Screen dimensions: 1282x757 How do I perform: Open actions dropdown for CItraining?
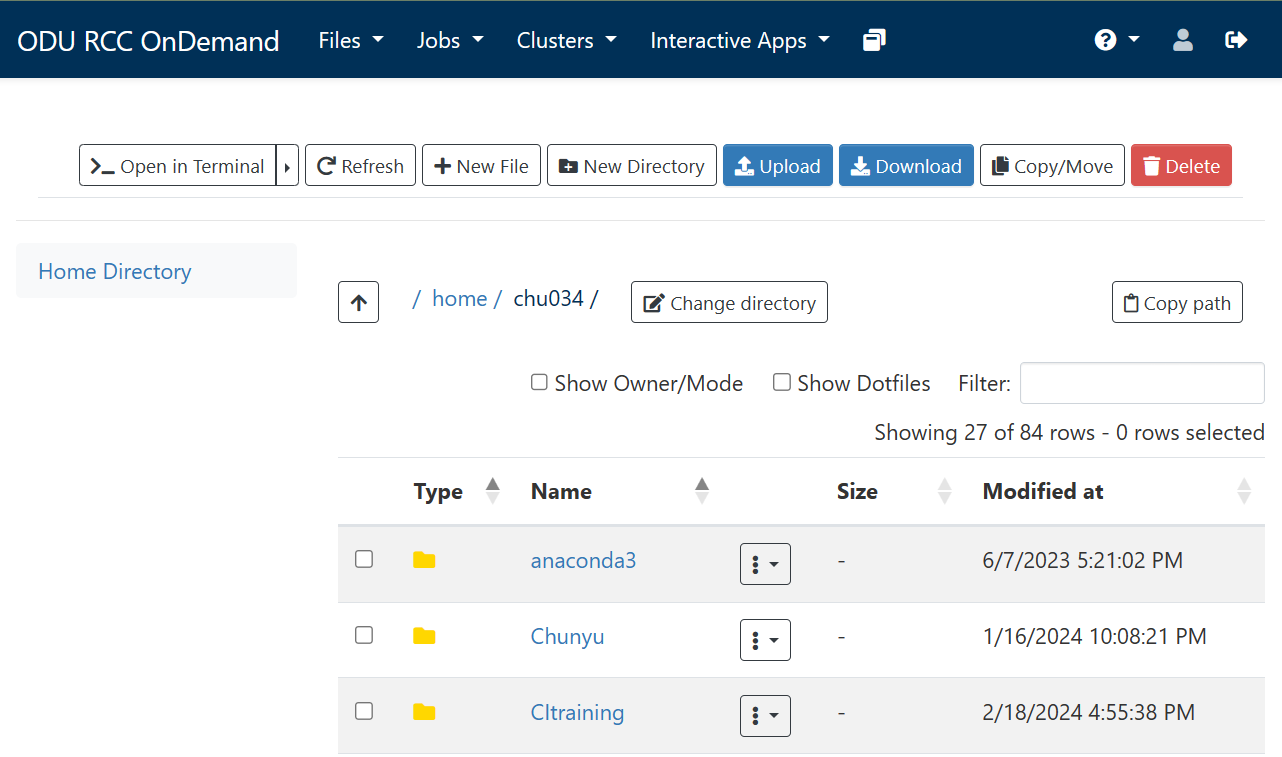click(x=765, y=716)
